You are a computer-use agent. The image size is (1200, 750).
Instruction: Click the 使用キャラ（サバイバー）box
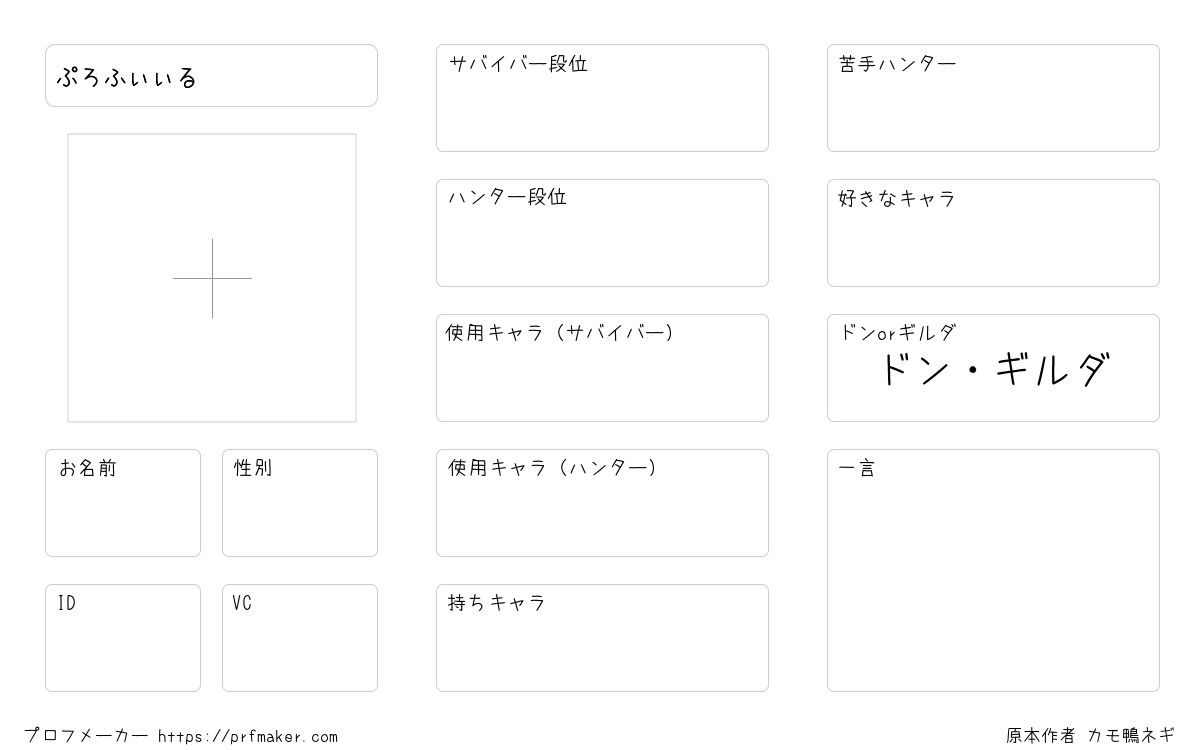(x=602, y=368)
